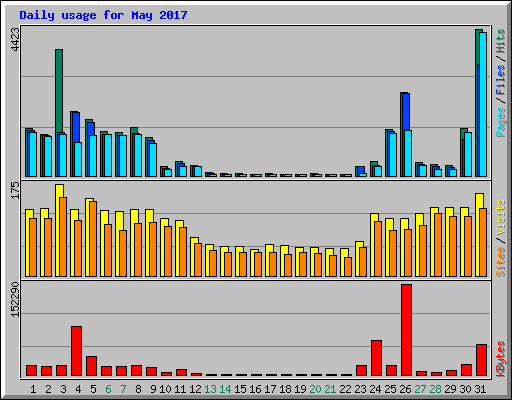Click the orange Sites bar for day 5

point(93,239)
